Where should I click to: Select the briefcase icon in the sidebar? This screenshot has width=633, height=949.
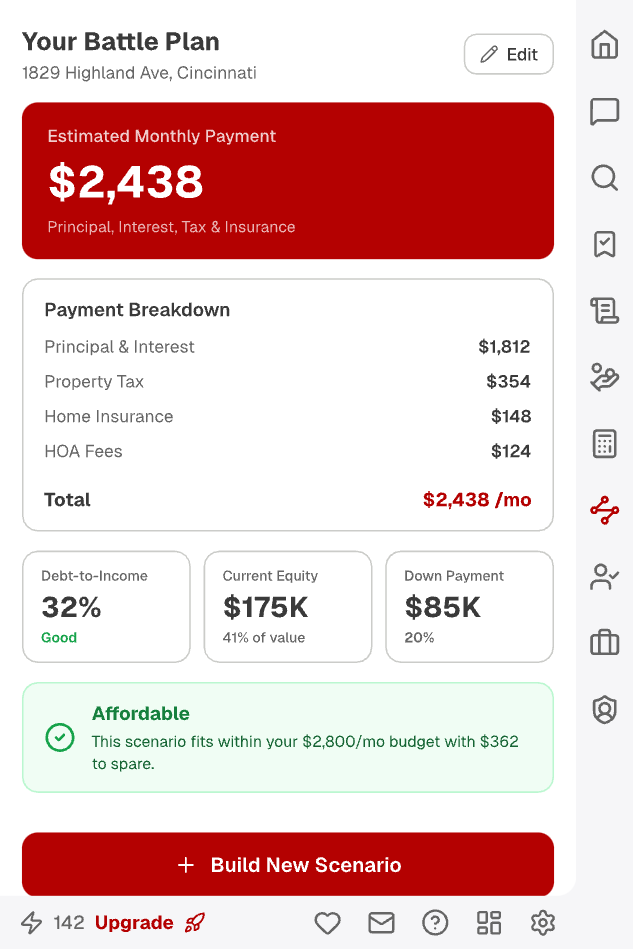(604, 643)
